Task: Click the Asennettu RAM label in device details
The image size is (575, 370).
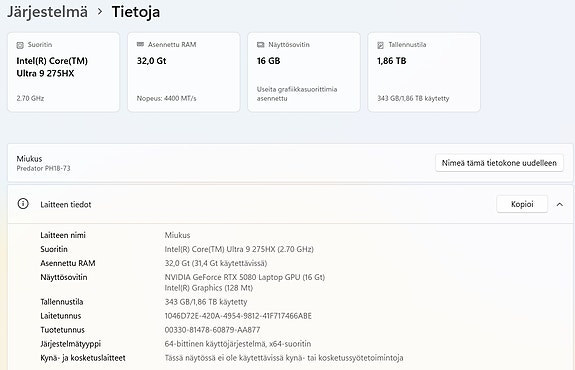Action: [x=68, y=263]
